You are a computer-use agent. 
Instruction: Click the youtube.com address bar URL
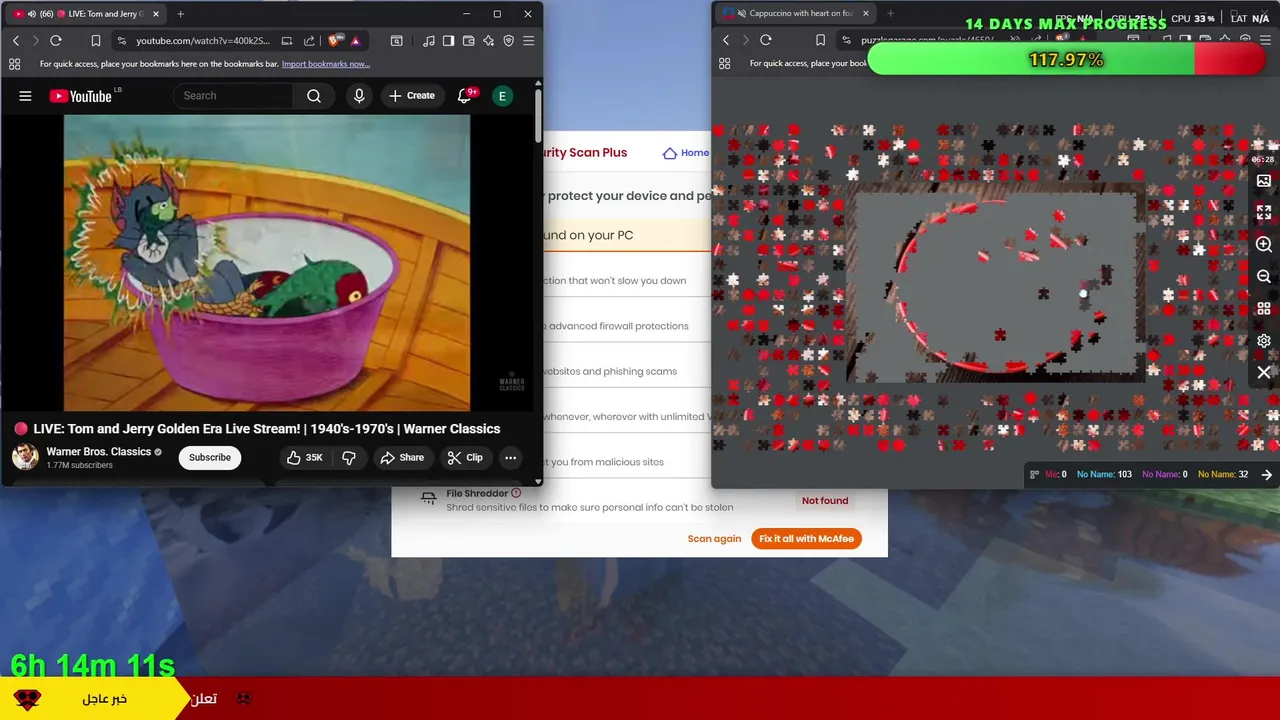click(203, 41)
